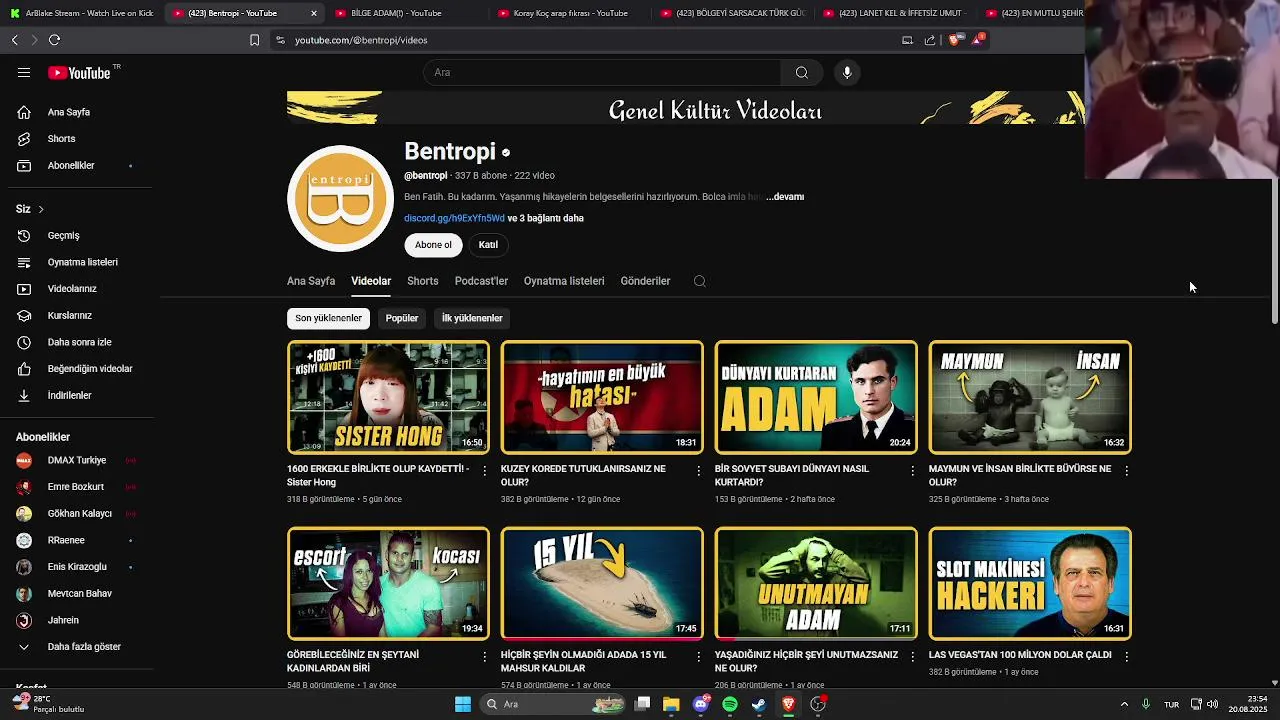Viewport: 1280px width, 720px height.
Task: Click the share icon in address bar
Action: click(930, 40)
